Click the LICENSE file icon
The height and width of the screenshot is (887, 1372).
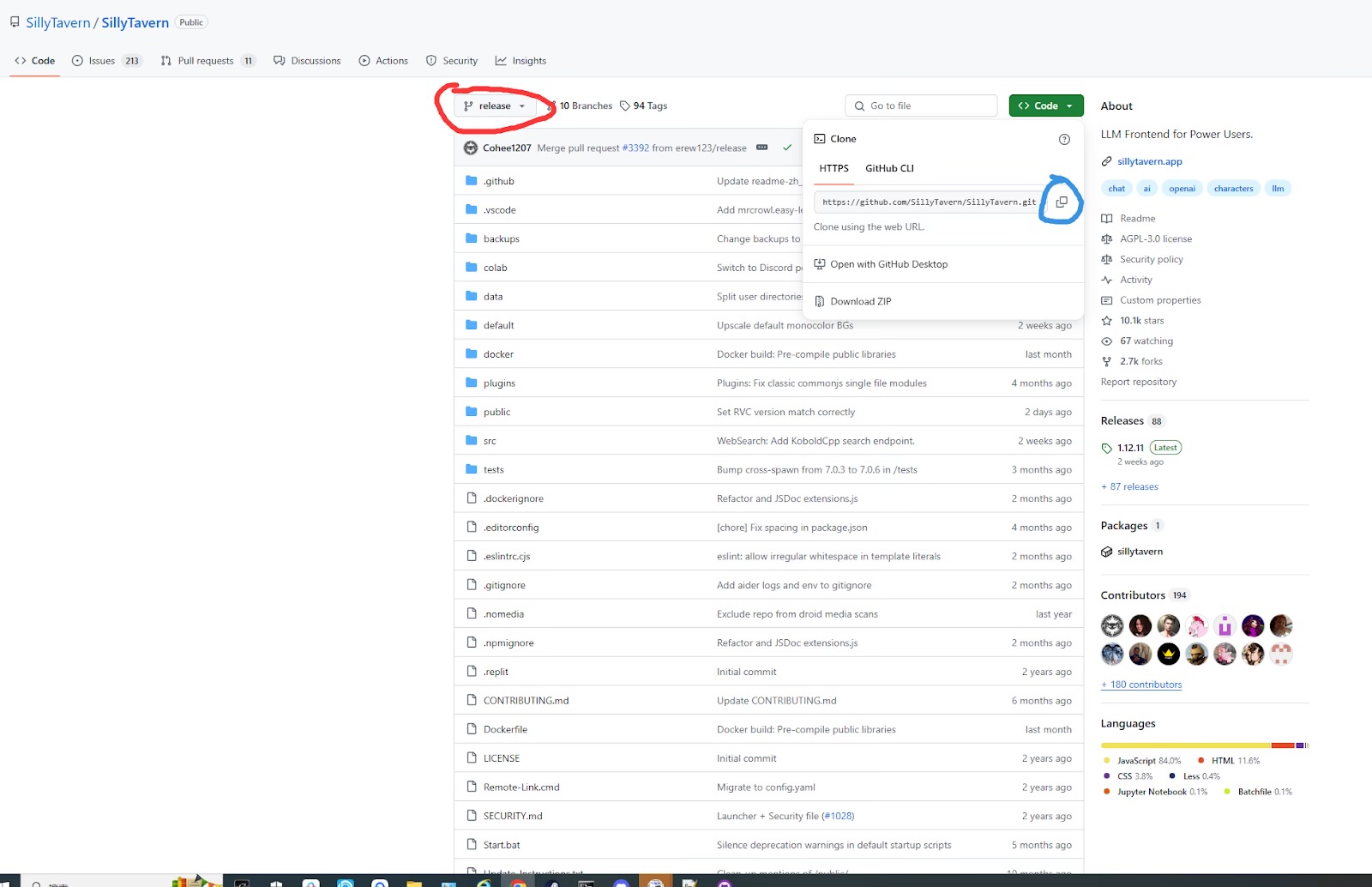click(471, 757)
